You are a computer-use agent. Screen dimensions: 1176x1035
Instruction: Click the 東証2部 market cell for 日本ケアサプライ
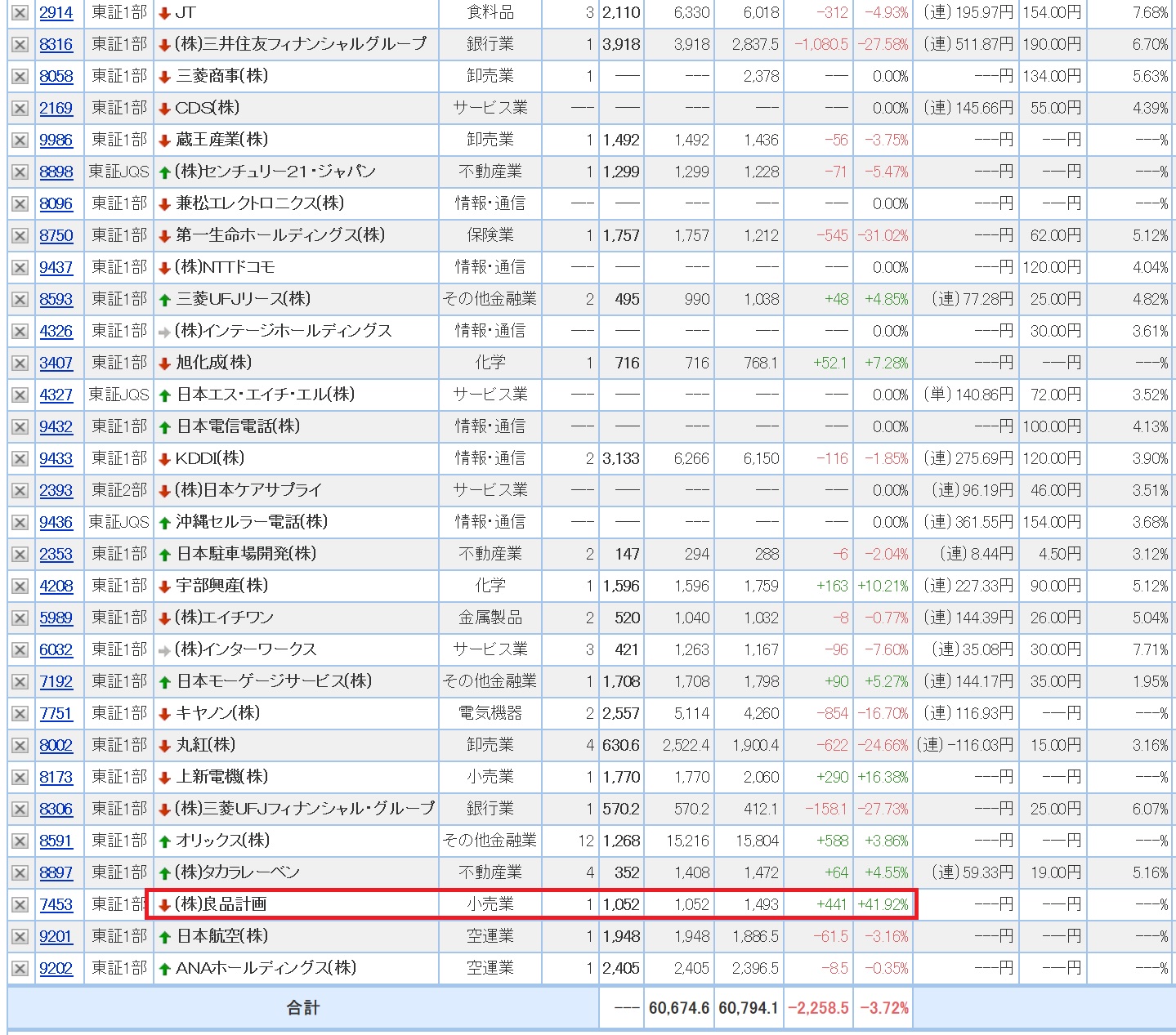tap(119, 490)
